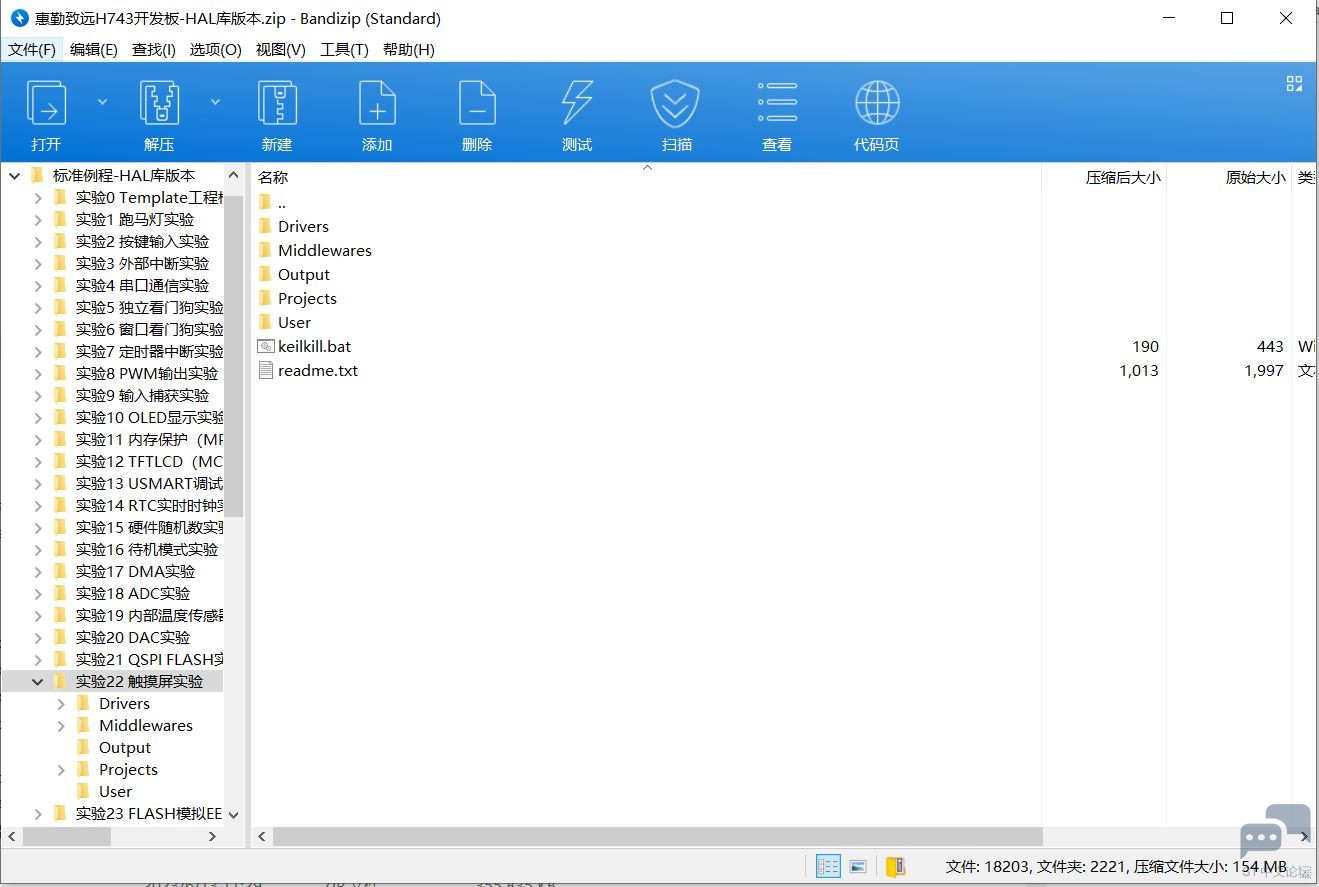Select the User subfolder in the folder tree
1319x887 pixels.
point(115,791)
